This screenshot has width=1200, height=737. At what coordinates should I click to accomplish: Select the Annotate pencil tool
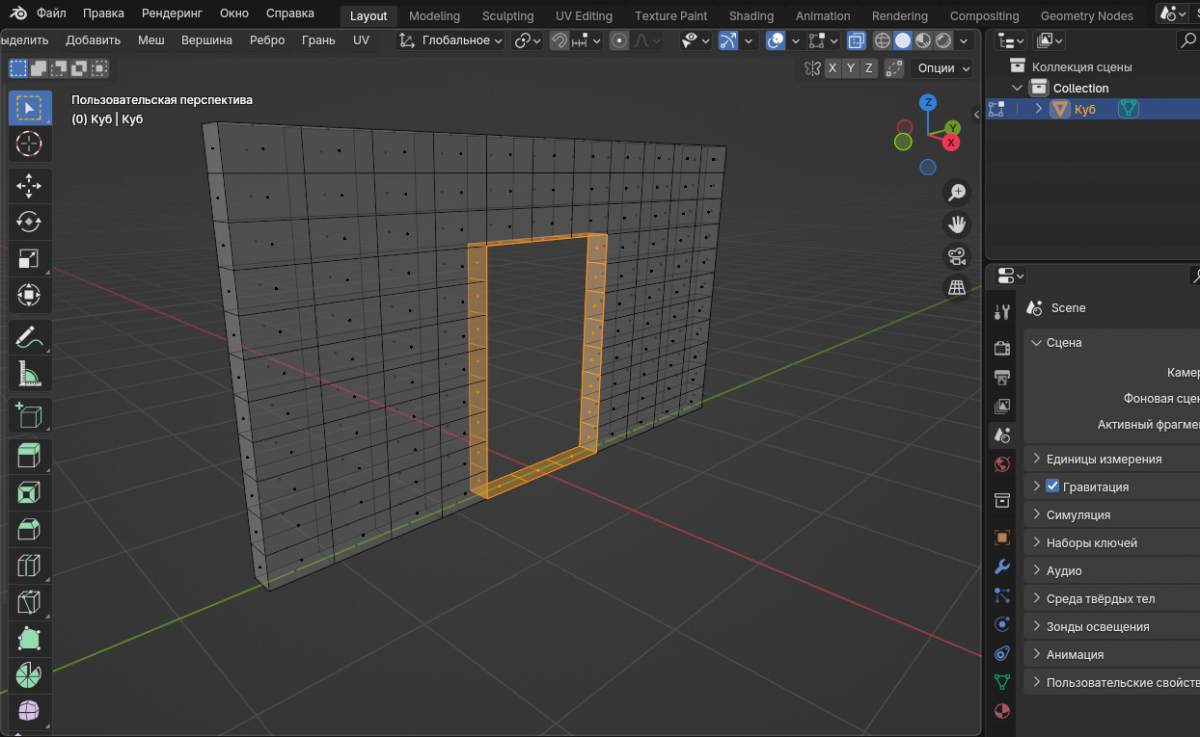[x=29, y=337]
